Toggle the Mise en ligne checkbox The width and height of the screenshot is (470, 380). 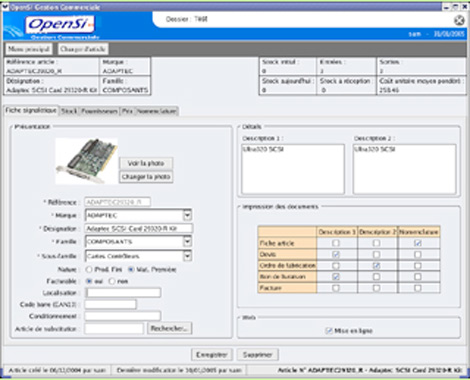(329, 331)
